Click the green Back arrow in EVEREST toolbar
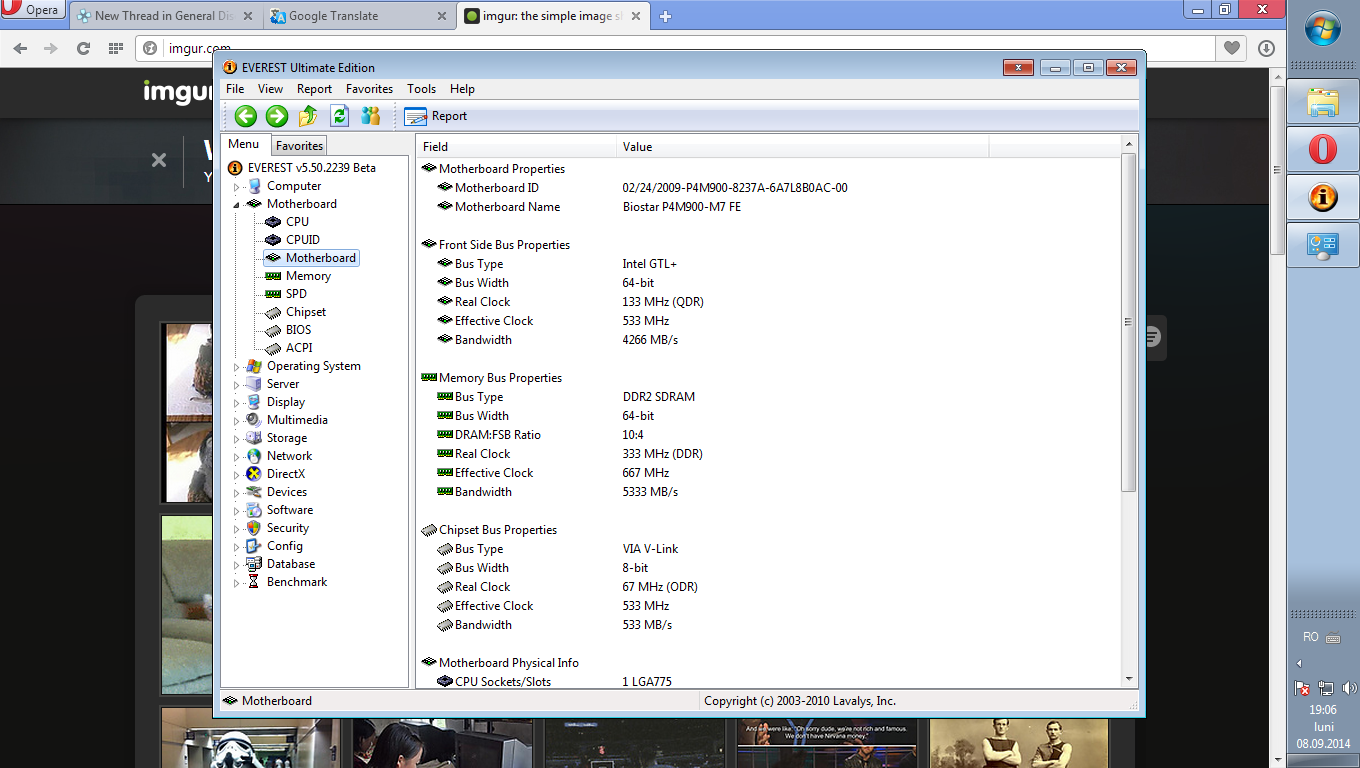This screenshot has height=768, width=1360. point(246,116)
